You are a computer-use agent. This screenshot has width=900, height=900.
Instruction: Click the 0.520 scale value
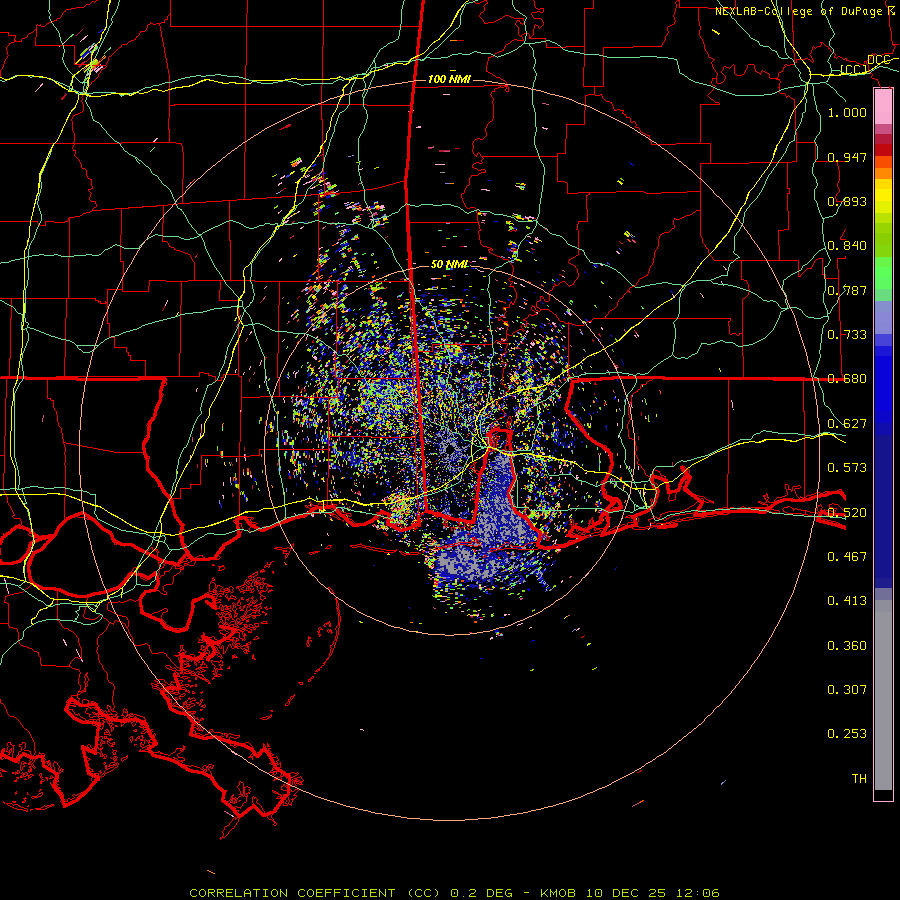point(847,512)
